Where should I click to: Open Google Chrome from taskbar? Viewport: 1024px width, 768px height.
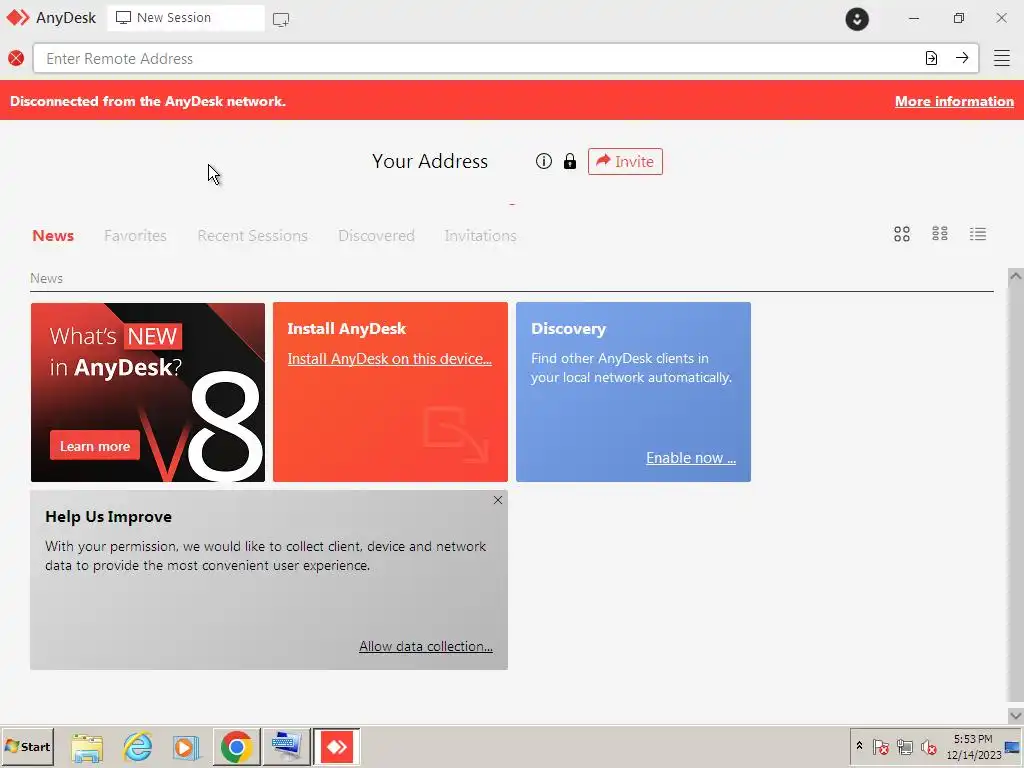click(x=236, y=746)
